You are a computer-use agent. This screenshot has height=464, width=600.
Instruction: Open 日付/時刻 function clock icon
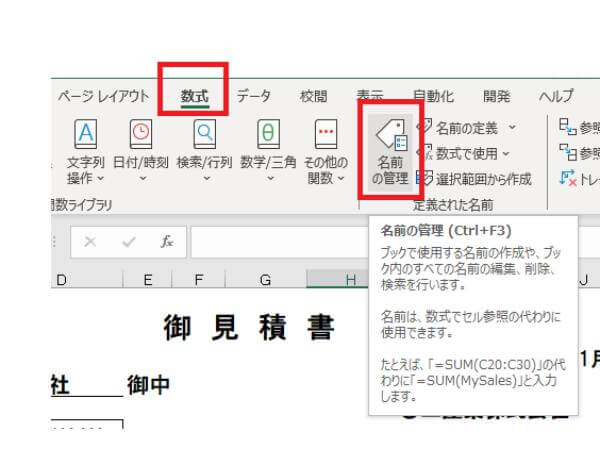141,134
